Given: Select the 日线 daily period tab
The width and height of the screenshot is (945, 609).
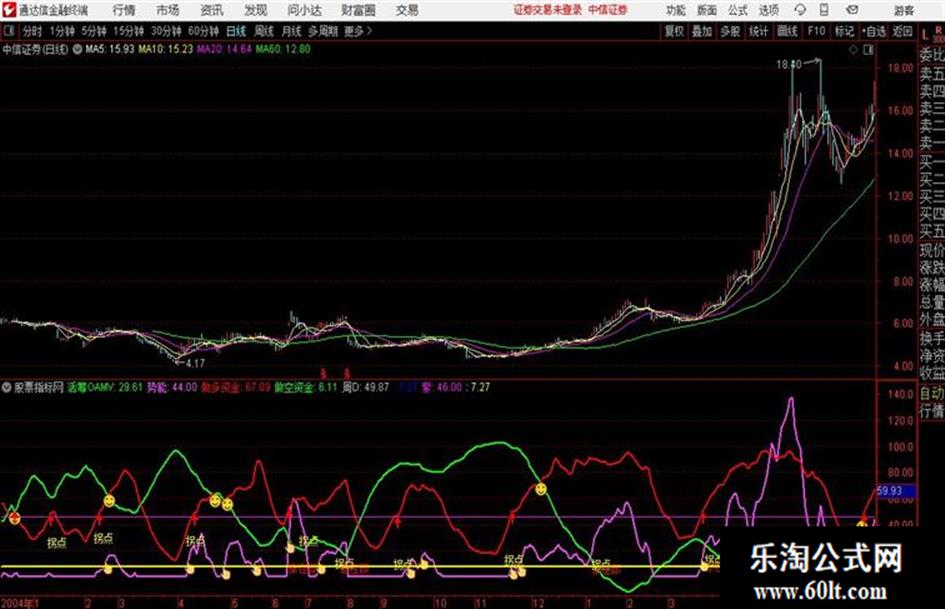Looking at the screenshot, I should tap(236, 31).
